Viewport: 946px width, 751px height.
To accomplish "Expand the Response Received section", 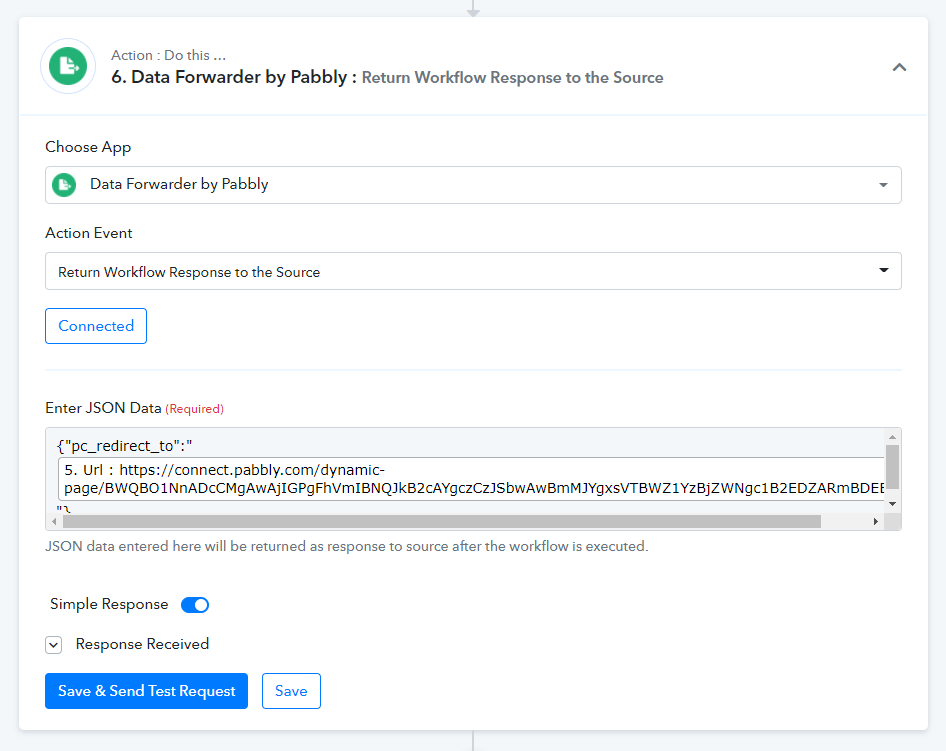I will [54, 645].
